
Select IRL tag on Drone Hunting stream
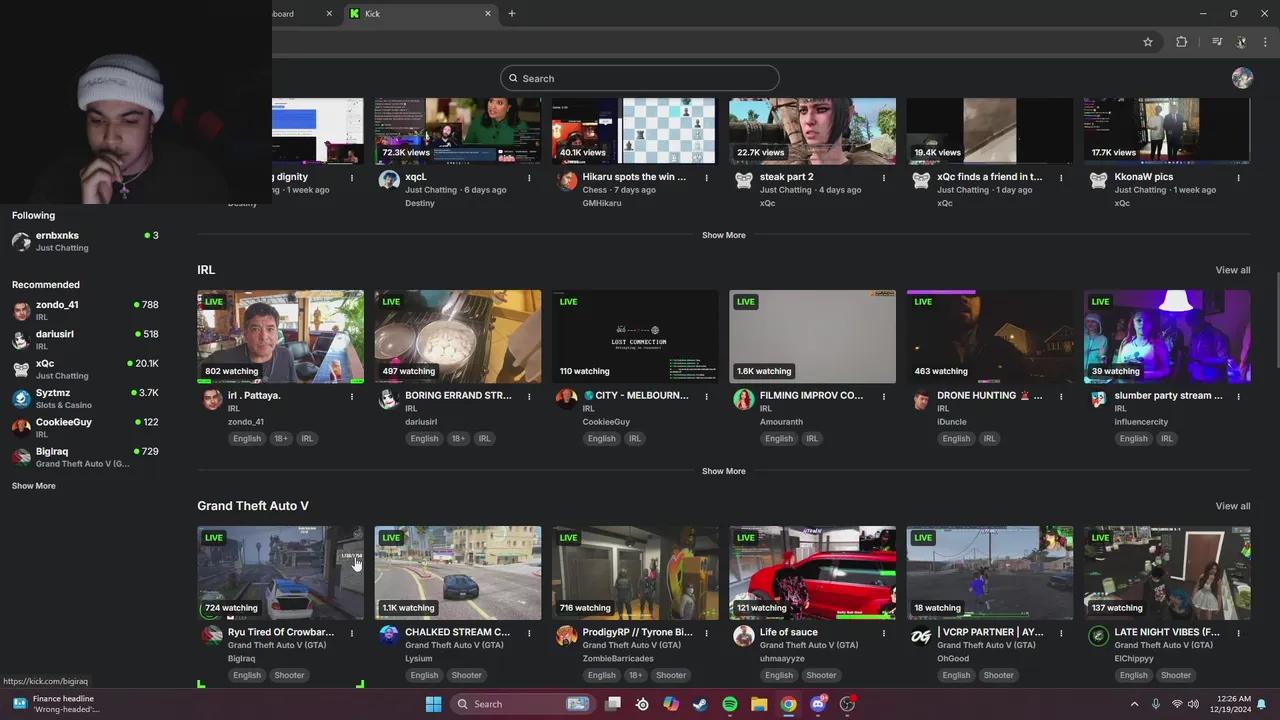coord(989,438)
